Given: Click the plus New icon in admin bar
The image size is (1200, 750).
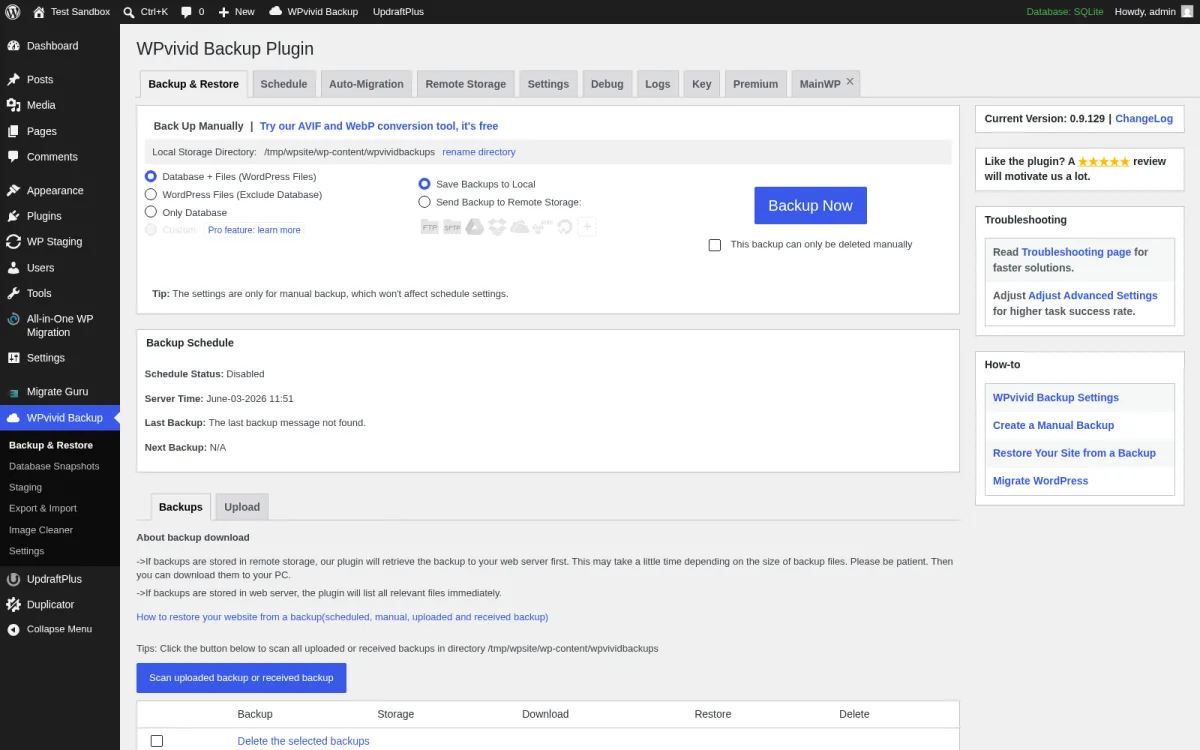Looking at the screenshot, I should 224,12.
